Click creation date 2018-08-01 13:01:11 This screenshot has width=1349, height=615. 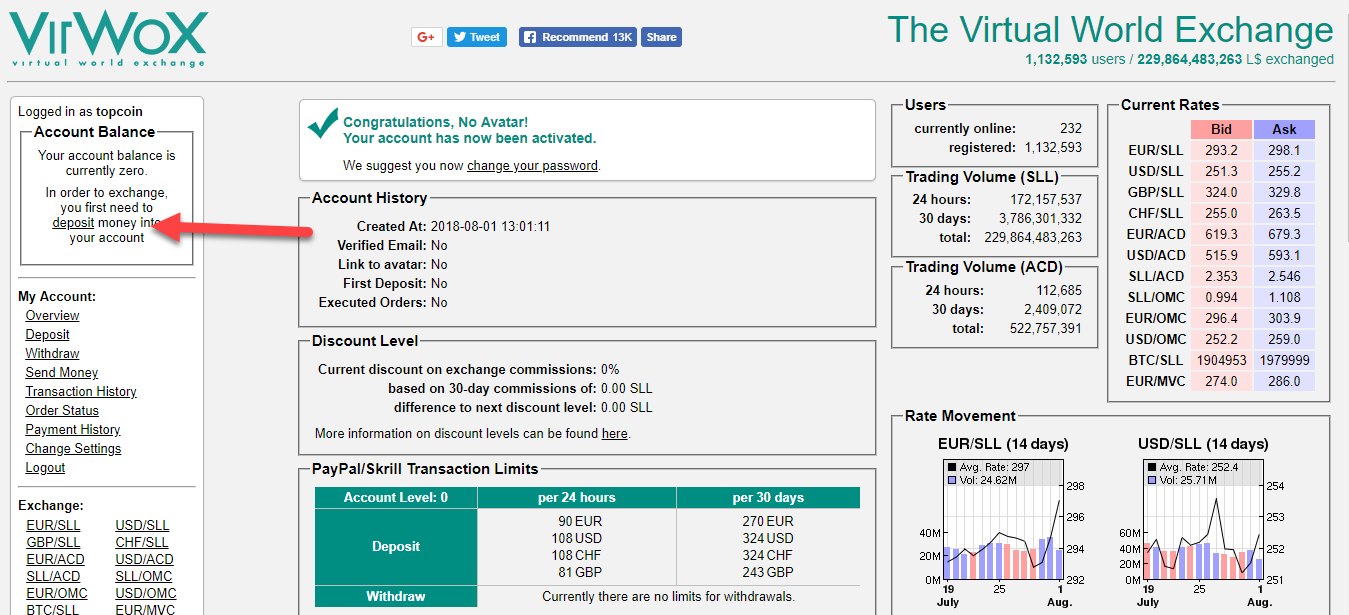pyautogui.click(x=490, y=226)
